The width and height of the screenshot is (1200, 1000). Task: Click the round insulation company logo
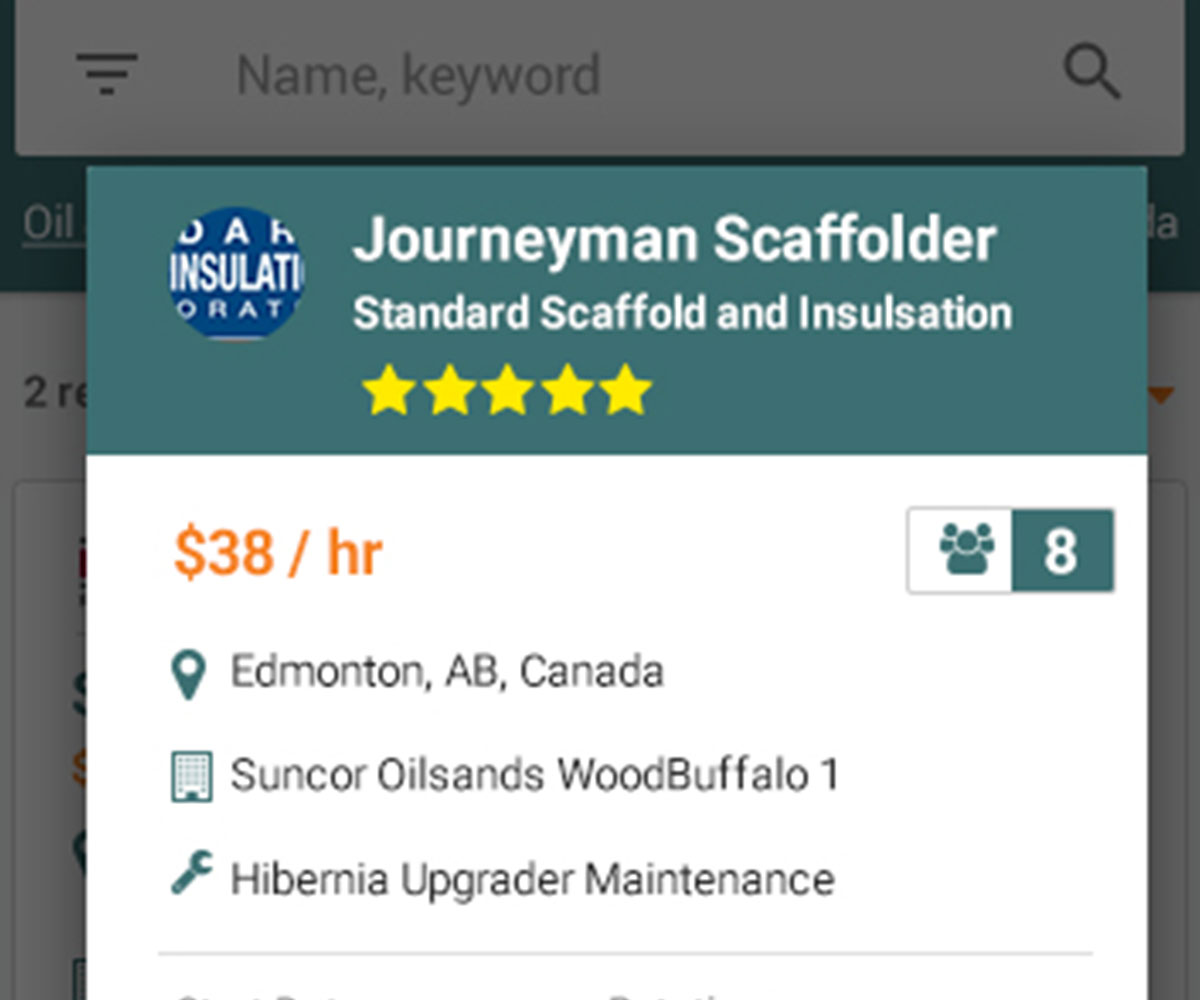pyautogui.click(x=236, y=273)
